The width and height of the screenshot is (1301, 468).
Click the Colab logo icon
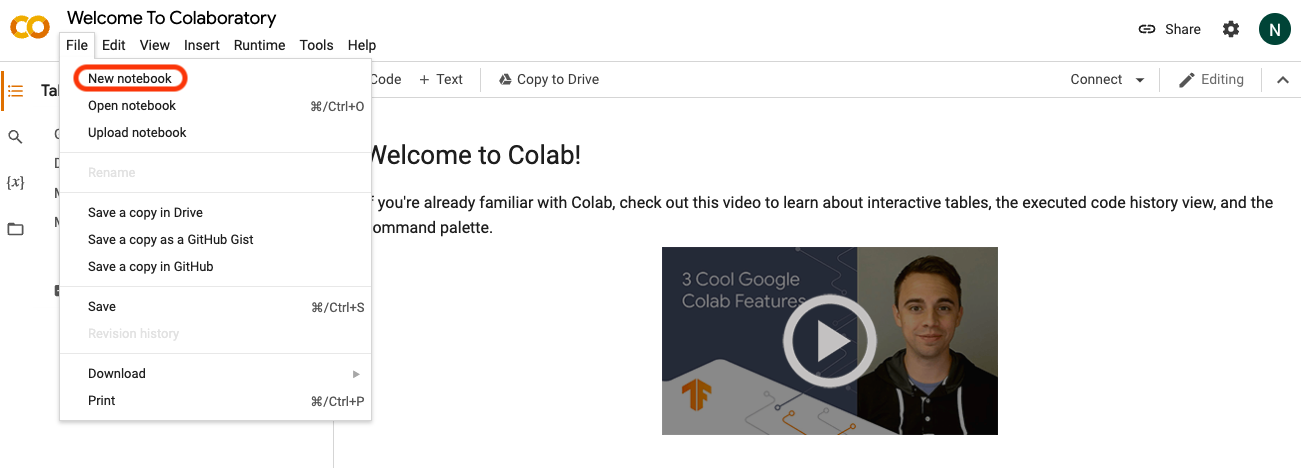pyautogui.click(x=29, y=27)
